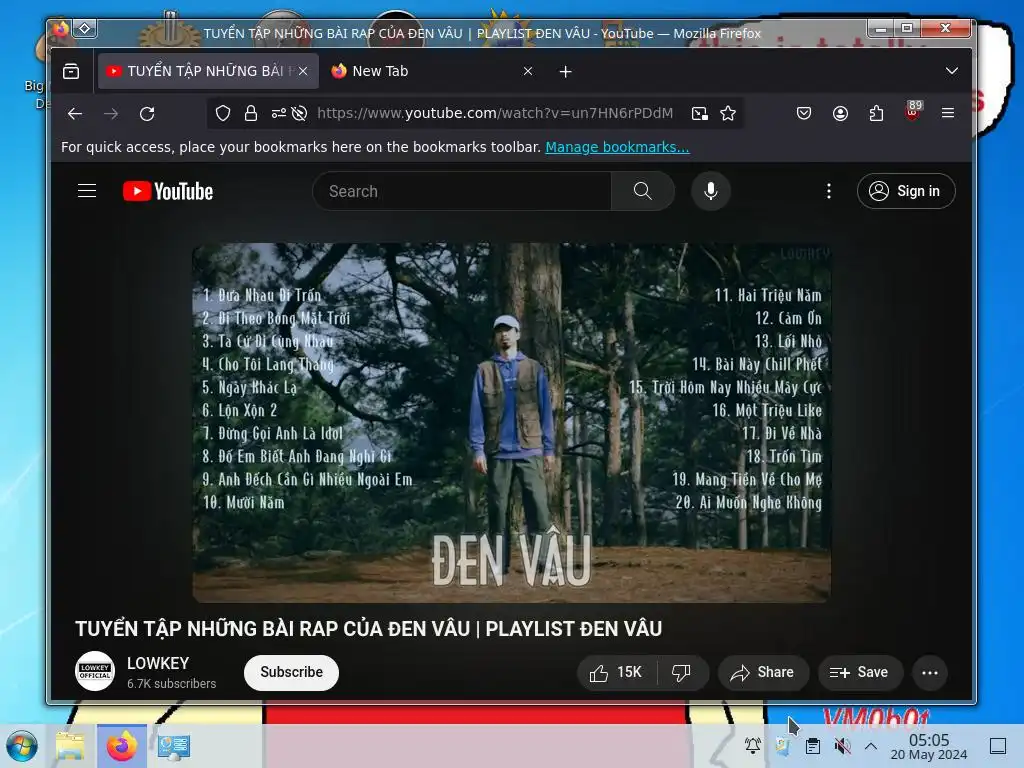The width and height of the screenshot is (1024, 768).
Task: Minimize the Firefox window
Action: click(x=881, y=28)
